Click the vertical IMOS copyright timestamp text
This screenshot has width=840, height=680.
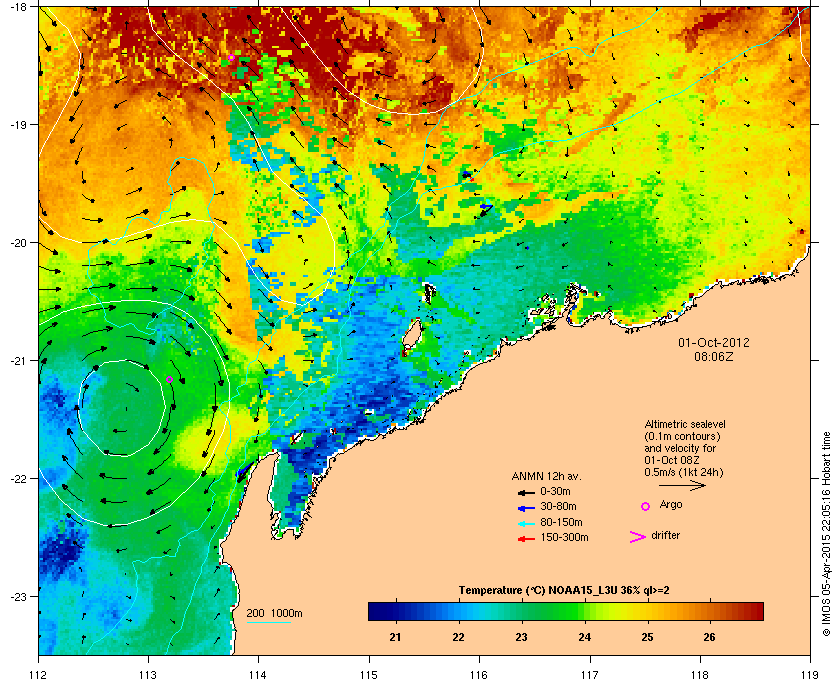pos(826,535)
